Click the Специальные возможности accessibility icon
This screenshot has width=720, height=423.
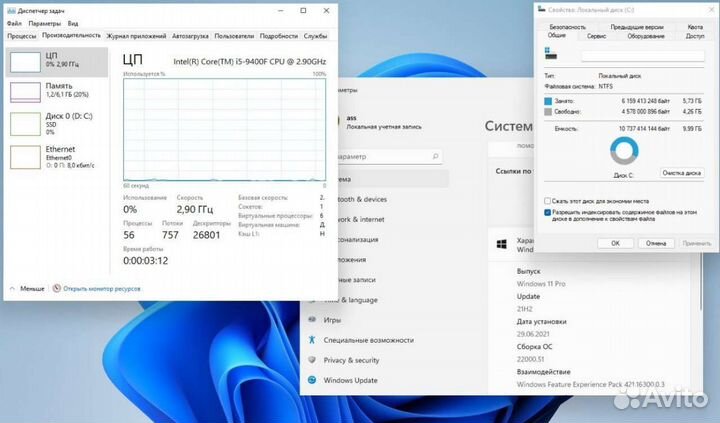pos(312,340)
